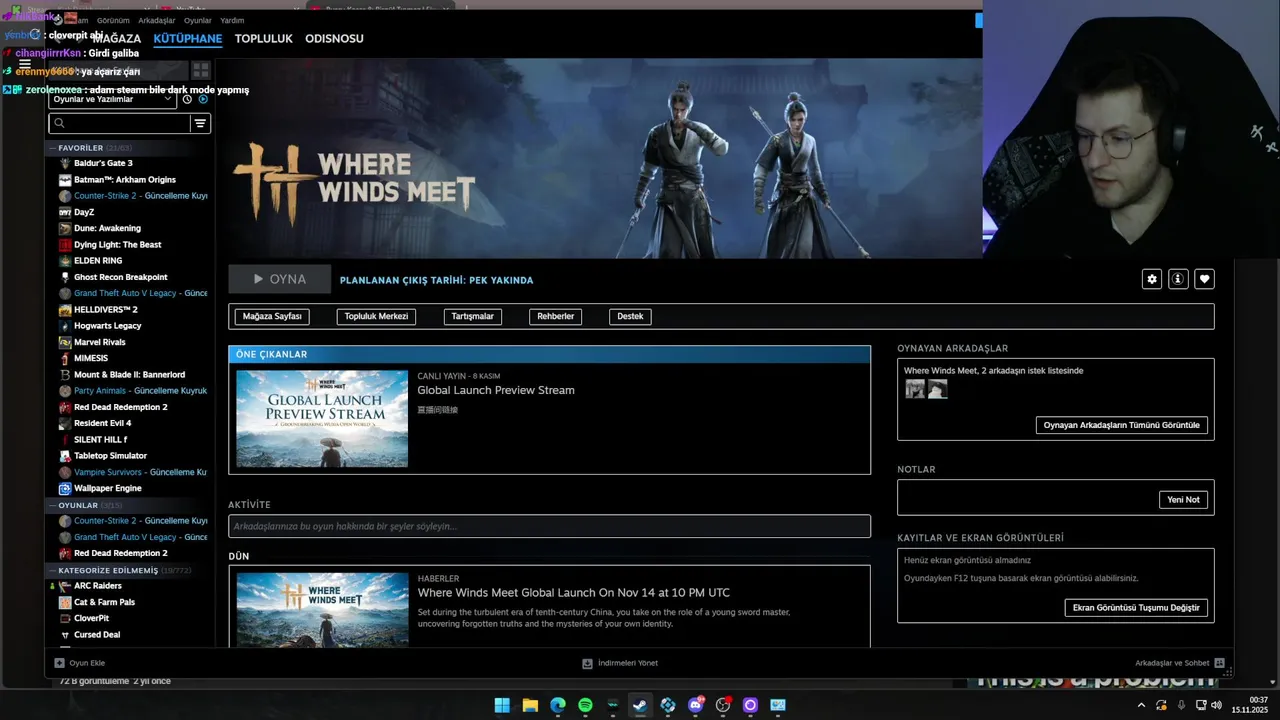Open Topluluk Merkezi button
This screenshot has height=720, width=1280.
[376, 316]
